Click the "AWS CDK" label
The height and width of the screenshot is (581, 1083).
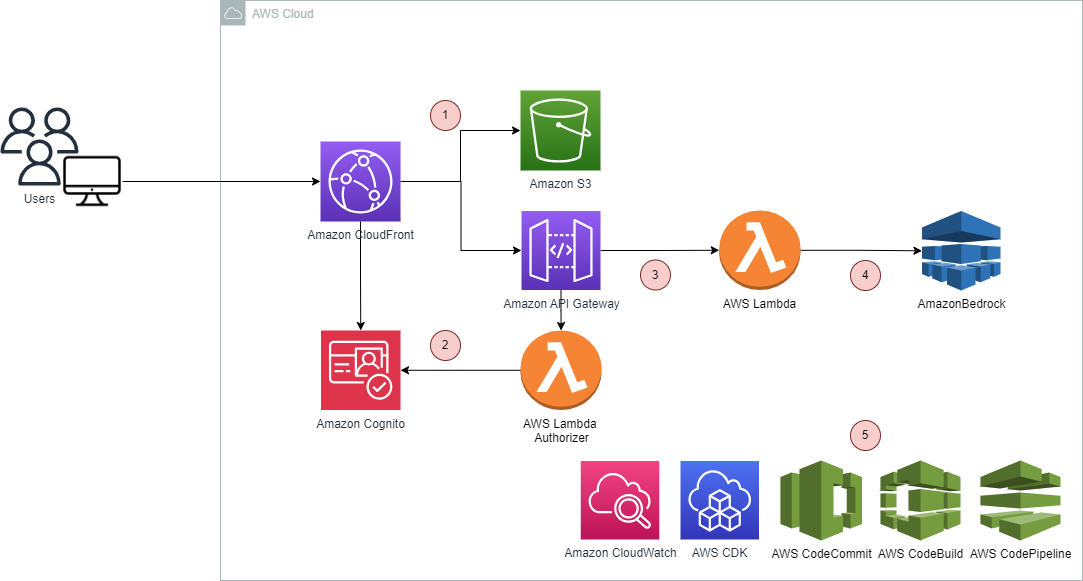[x=720, y=553]
